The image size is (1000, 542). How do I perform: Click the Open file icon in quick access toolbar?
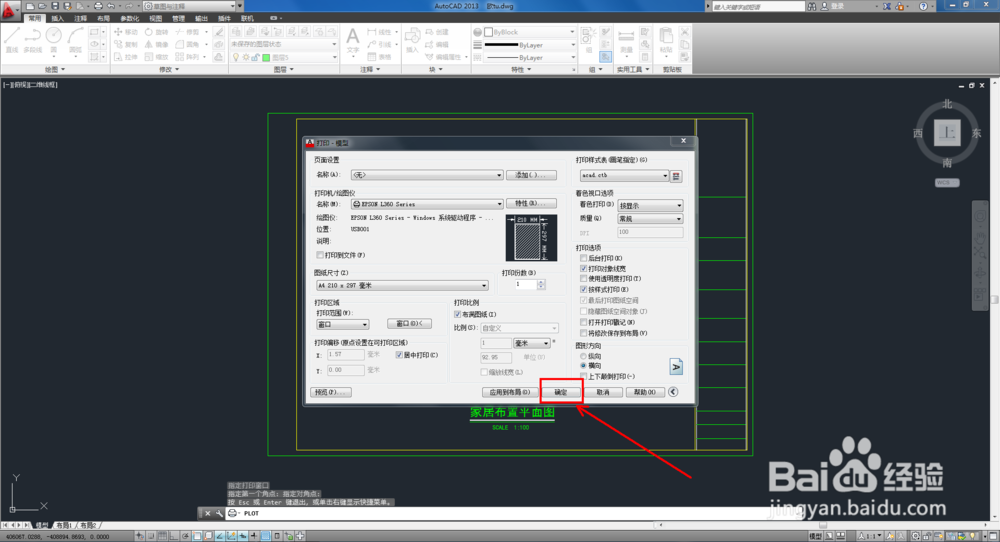(x=42, y=6)
